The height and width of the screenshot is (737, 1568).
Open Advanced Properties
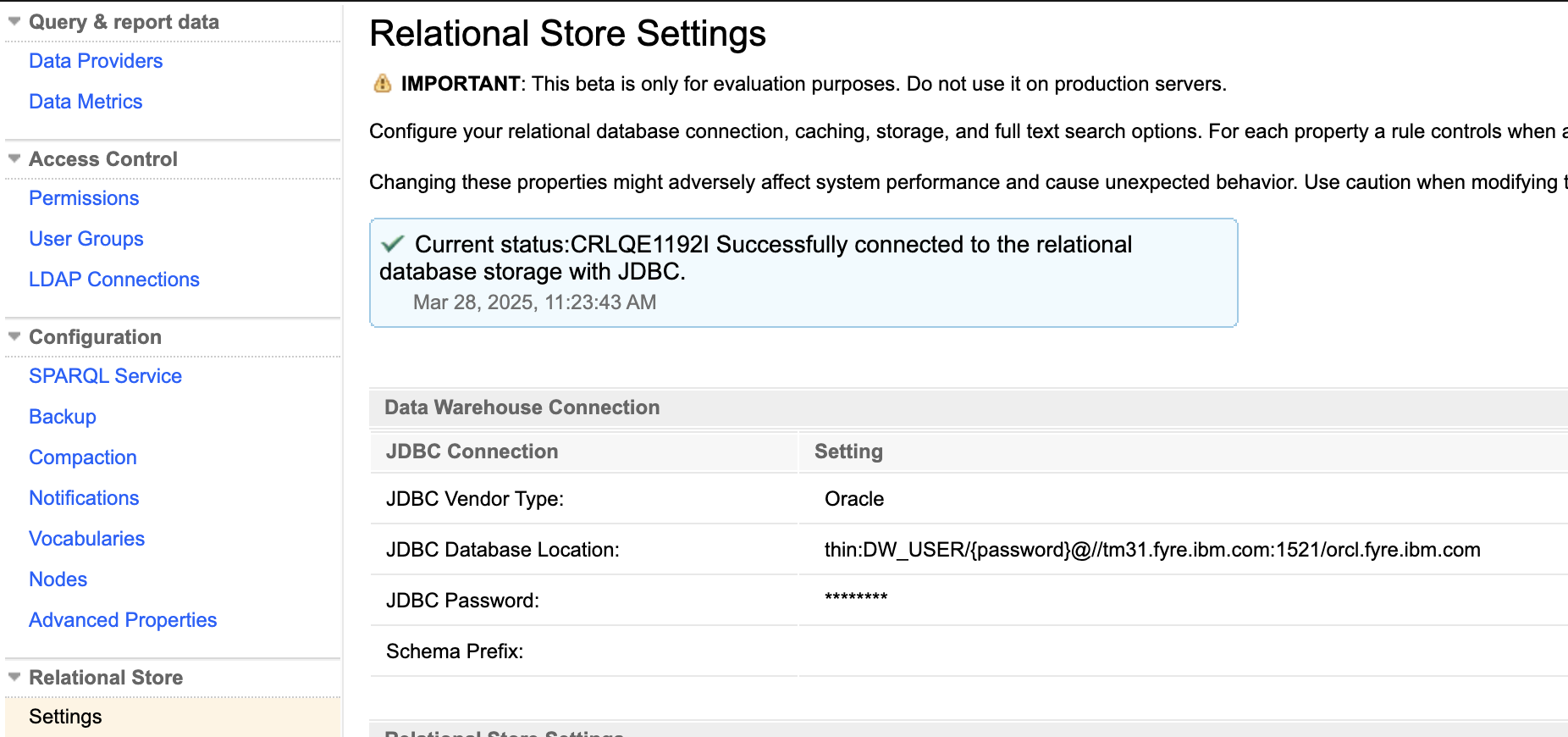[123, 620]
